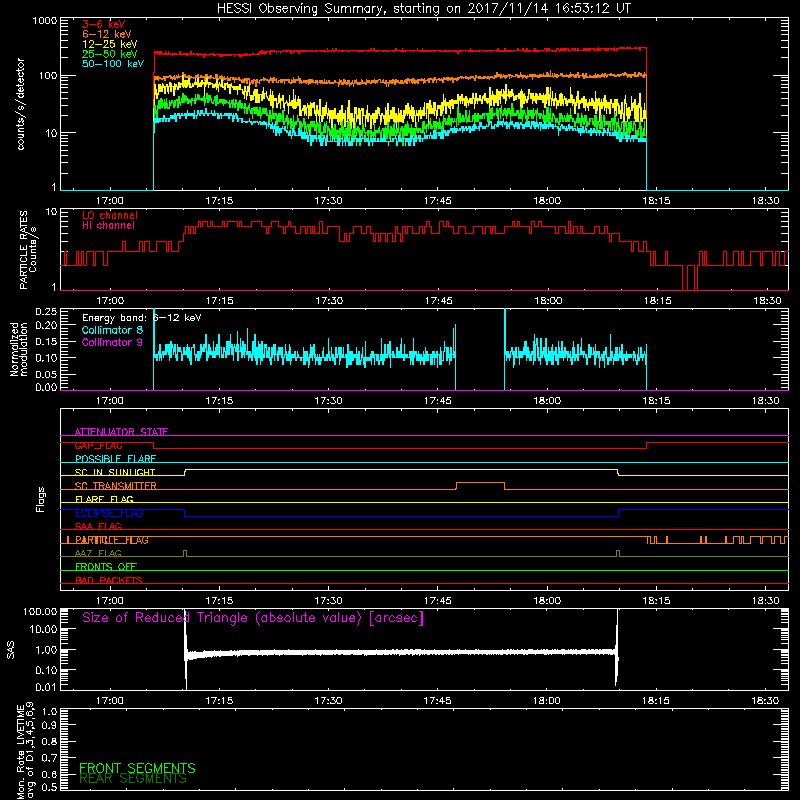The height and width of the screenshot is (800, 800).
Task: Select the '3-6 keV' red legend label
Action: (x=104, y=24)
